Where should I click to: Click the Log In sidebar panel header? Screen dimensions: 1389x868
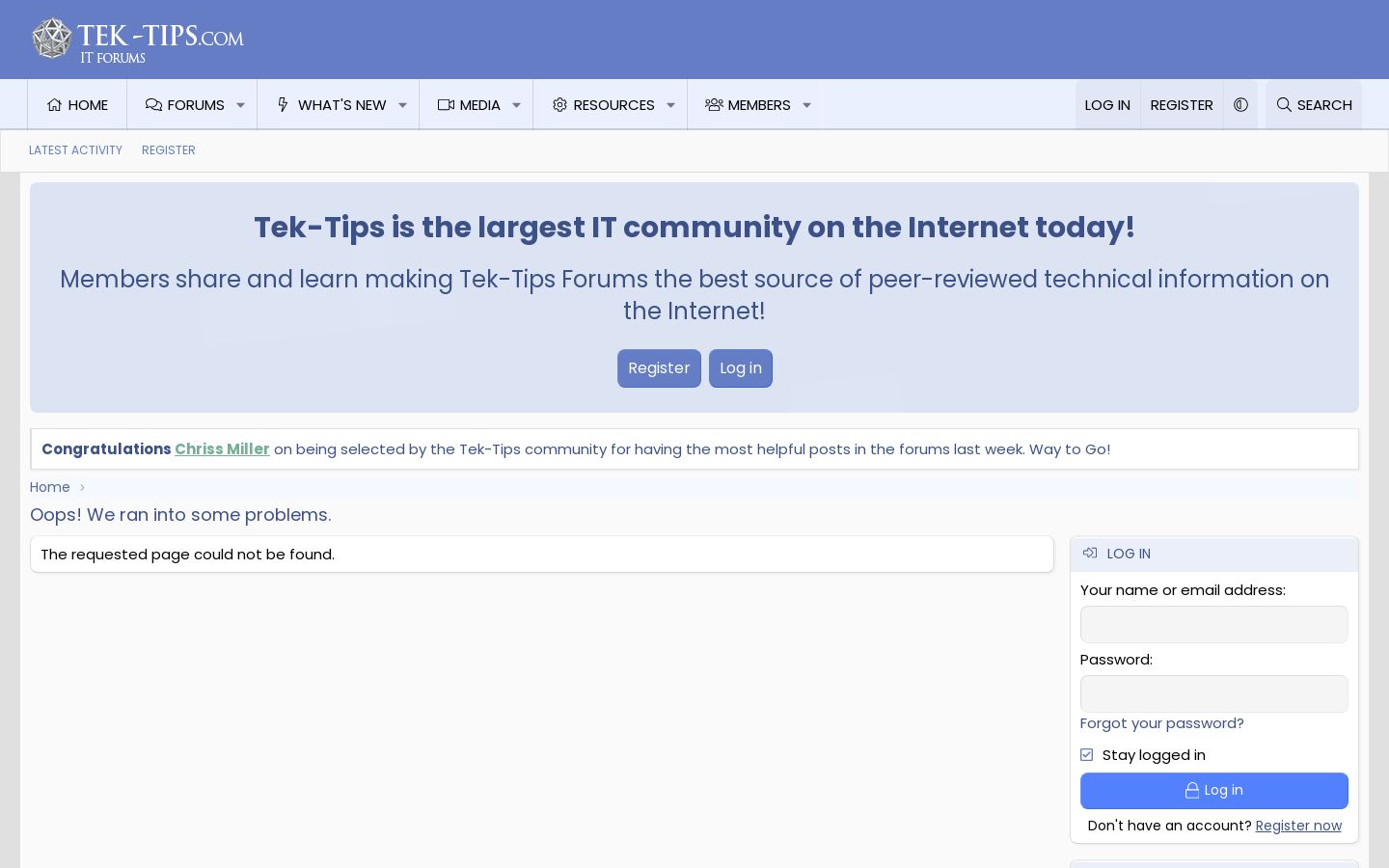click(x=1214, y=554)
